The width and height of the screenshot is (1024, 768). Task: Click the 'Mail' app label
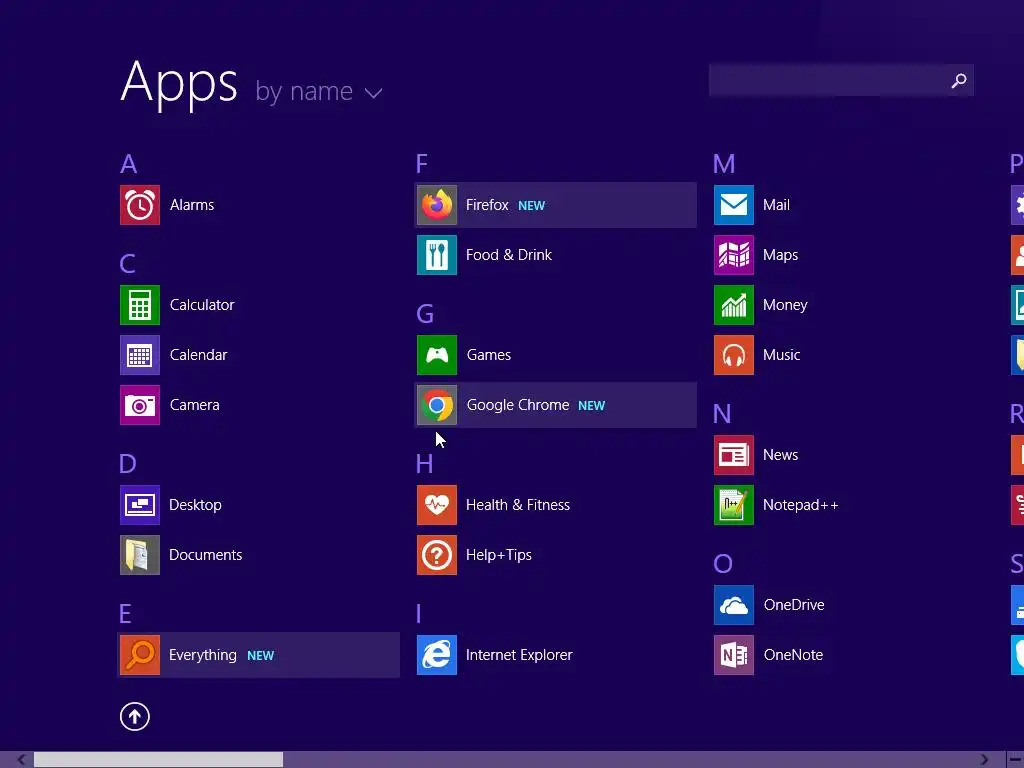(x=776, y=205)
